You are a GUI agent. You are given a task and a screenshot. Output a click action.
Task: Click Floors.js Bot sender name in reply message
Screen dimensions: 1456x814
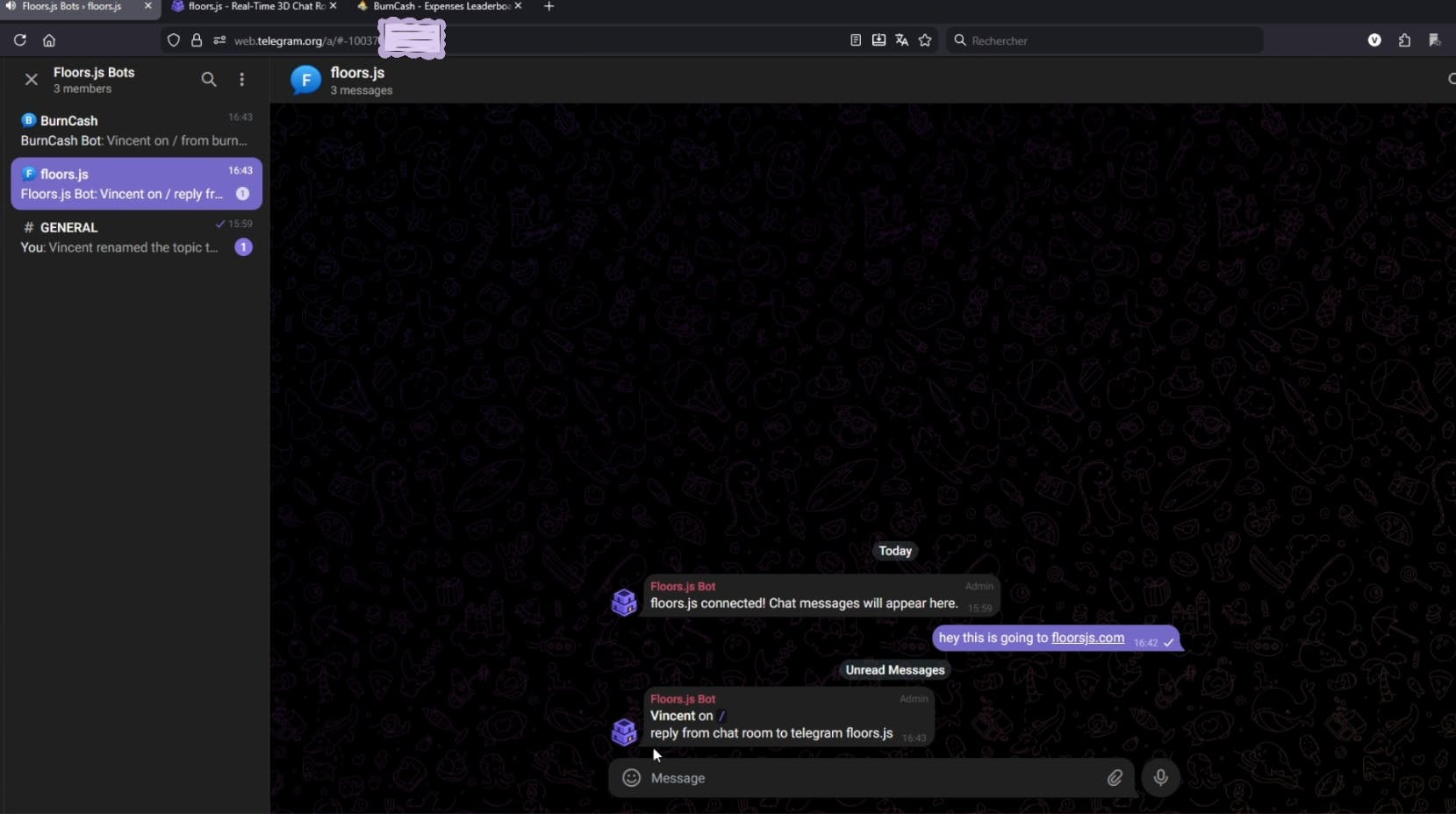[x=683, y=699]
